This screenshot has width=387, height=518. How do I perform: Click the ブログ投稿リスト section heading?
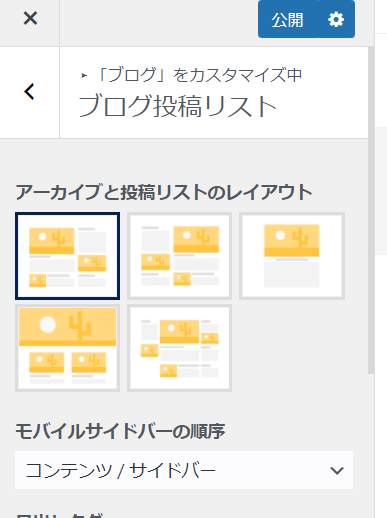tap(177, 106)
